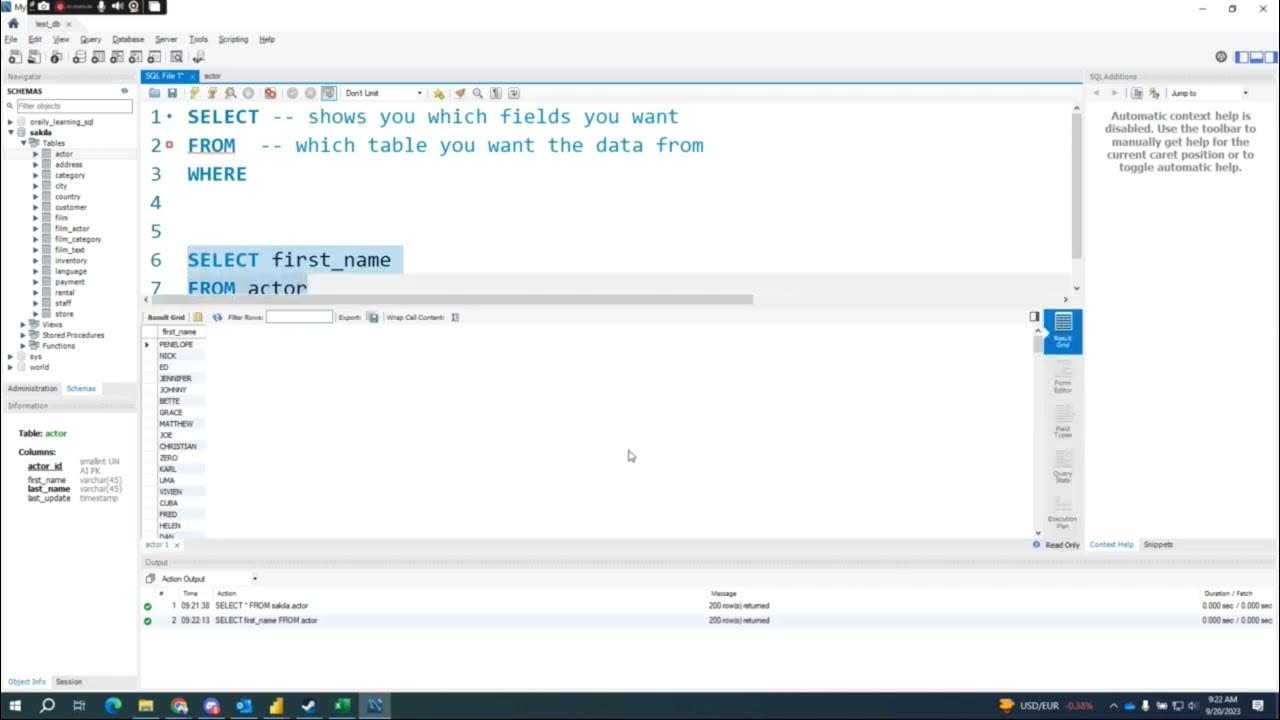The image size is (1280, 720).
Task: Open the Database menu
Action: click(128, 39)
